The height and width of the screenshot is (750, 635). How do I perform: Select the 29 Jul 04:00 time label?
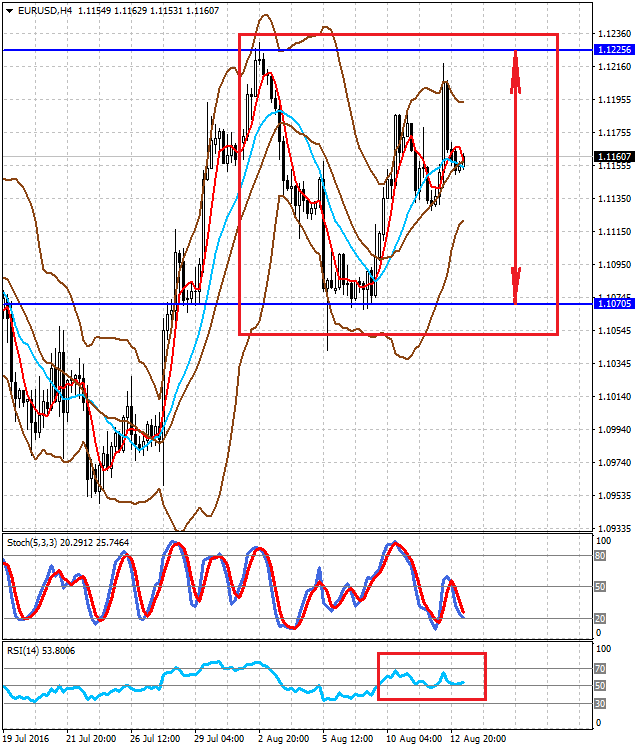(219, 739)
